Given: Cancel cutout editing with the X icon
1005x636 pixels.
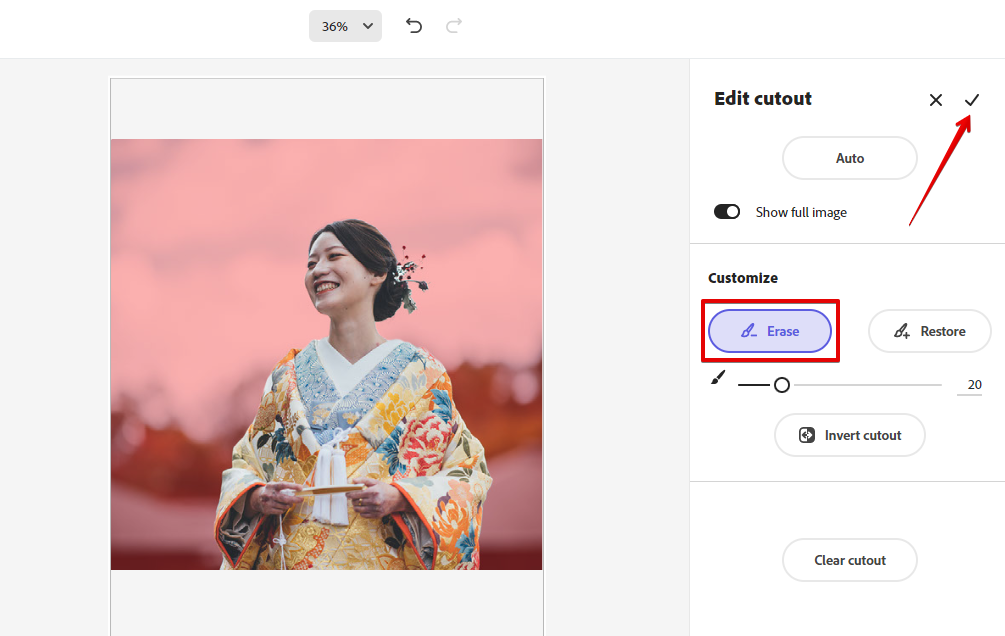Looking at the screenshot, I should point(936,100).
